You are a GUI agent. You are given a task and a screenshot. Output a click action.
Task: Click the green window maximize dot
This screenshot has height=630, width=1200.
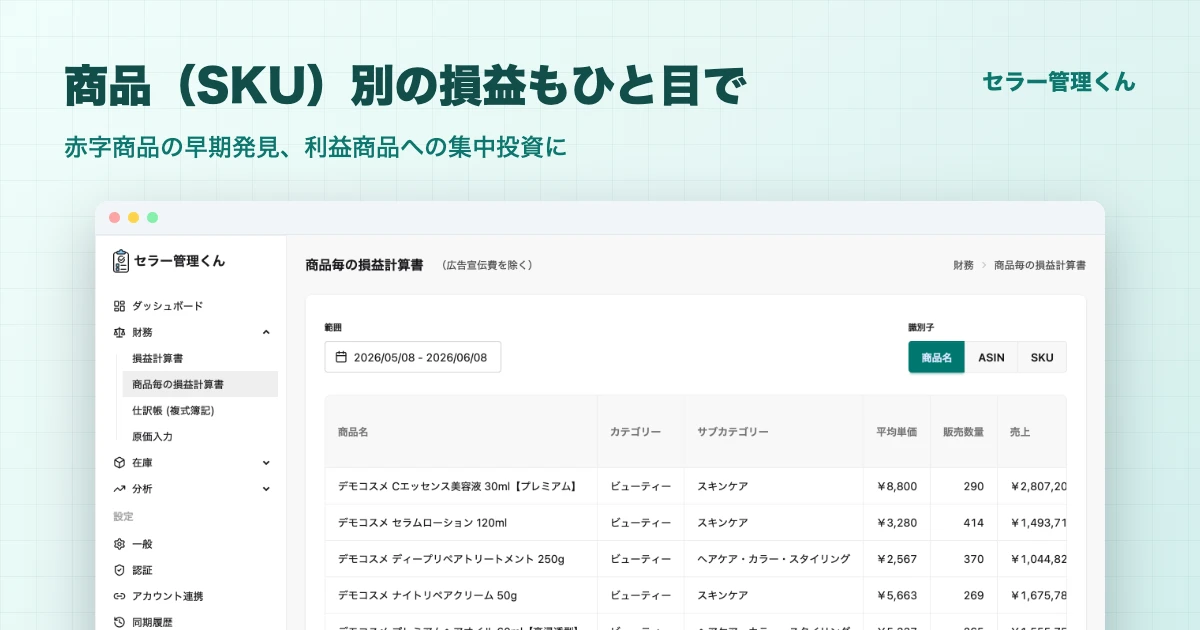click(x=152, y=217)
